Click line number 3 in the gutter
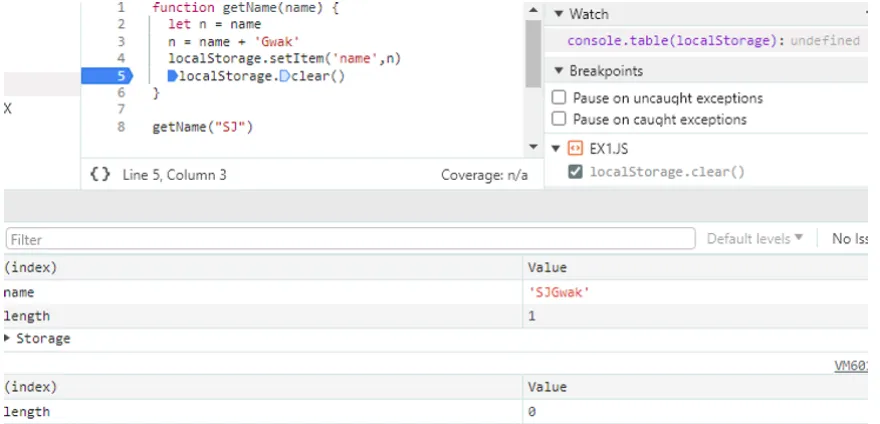The width and height of the screenshot is (880, 424). 121,42
